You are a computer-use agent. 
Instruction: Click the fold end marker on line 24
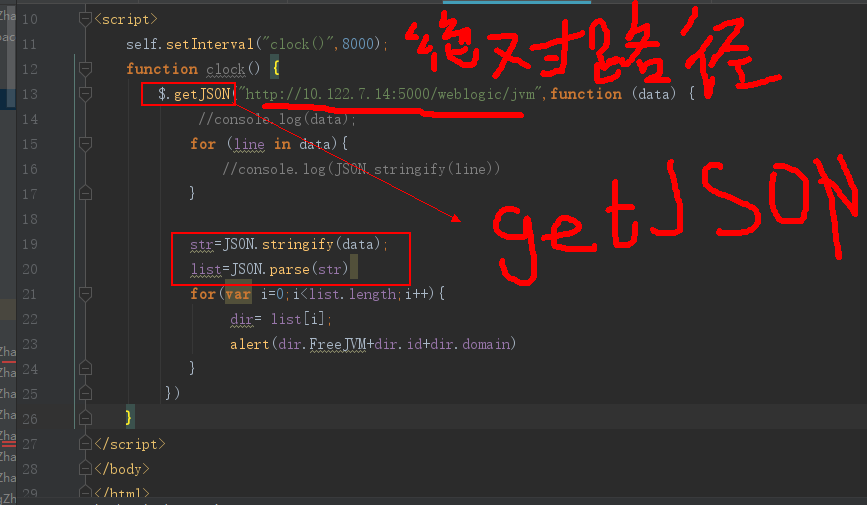[85, 368]
